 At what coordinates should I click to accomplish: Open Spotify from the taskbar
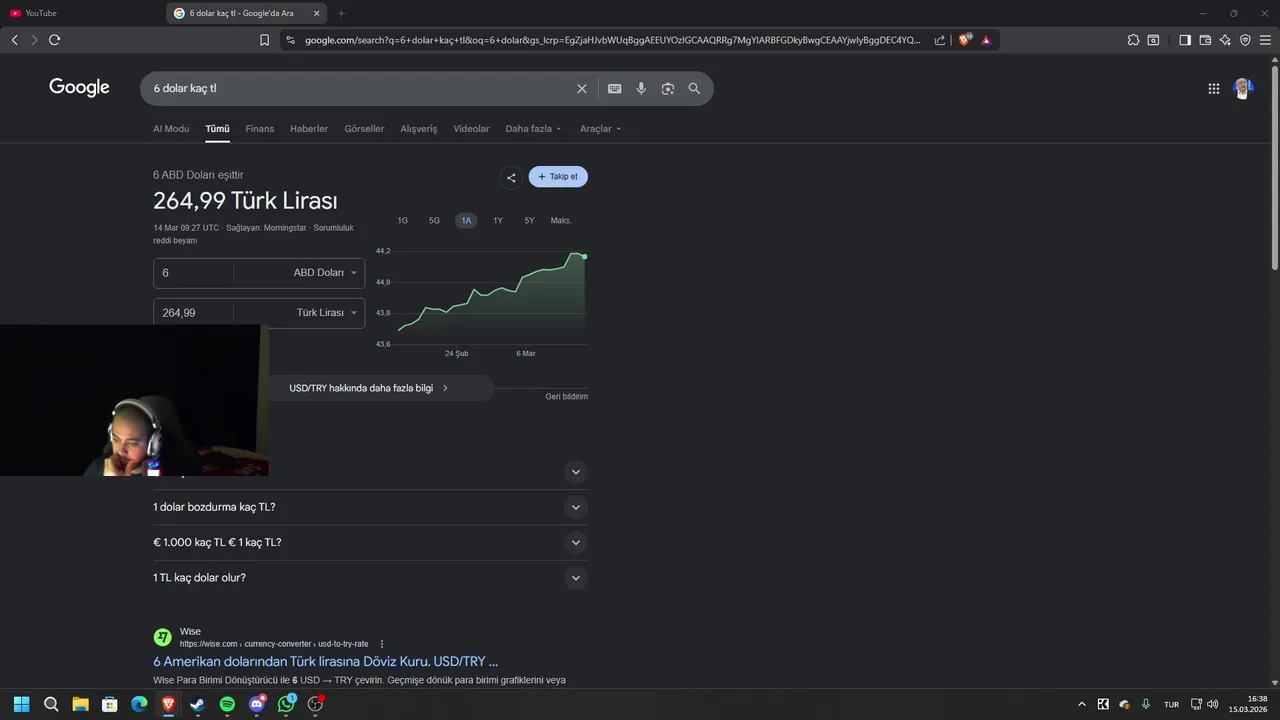(x=227, y=704)
